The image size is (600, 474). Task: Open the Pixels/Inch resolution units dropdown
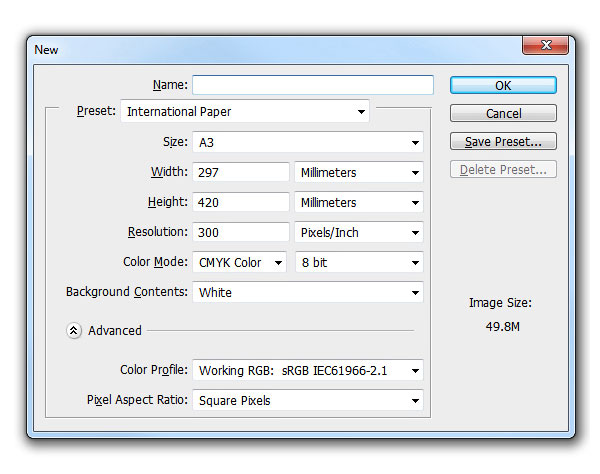[x=359, y=232]
